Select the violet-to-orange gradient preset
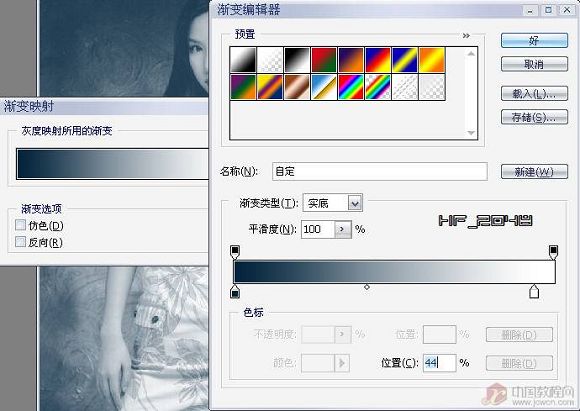 coord(351,60)
